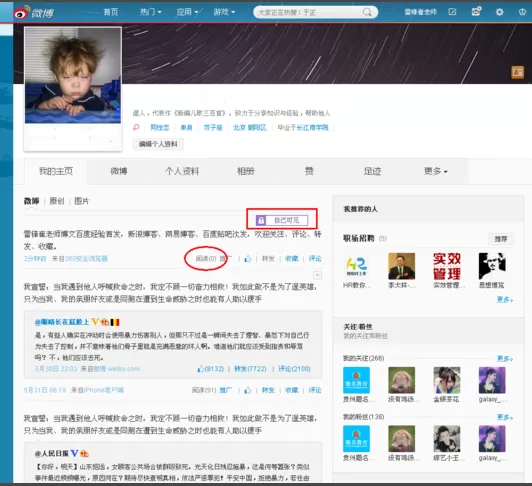
Task: Click the 编辑个人资料 button
Action: click(158, 144)
